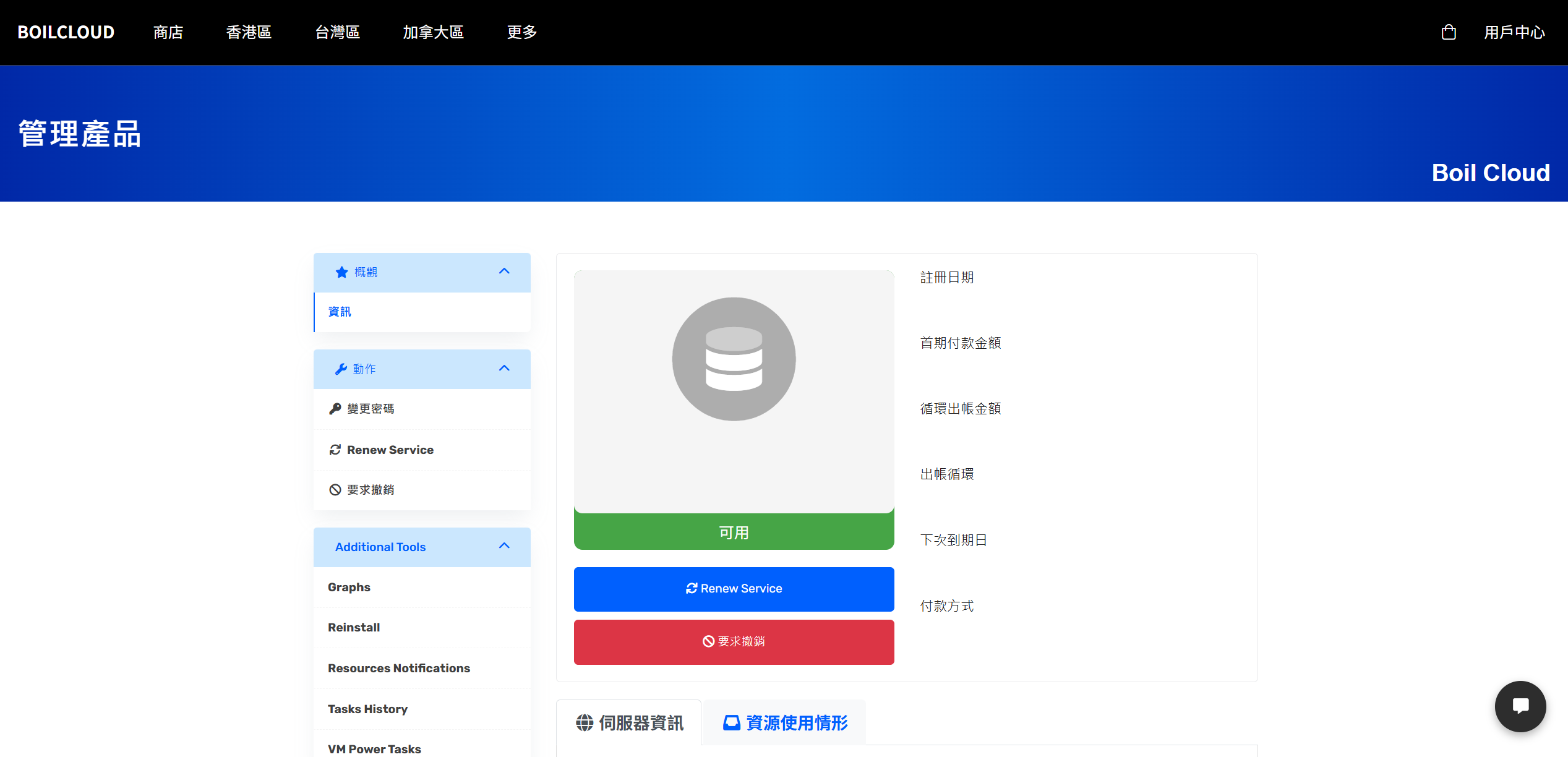This screenshot has height=757, width=1568.
Task: Click the Boil Cloud banner text
Action: pos(1491,173)
